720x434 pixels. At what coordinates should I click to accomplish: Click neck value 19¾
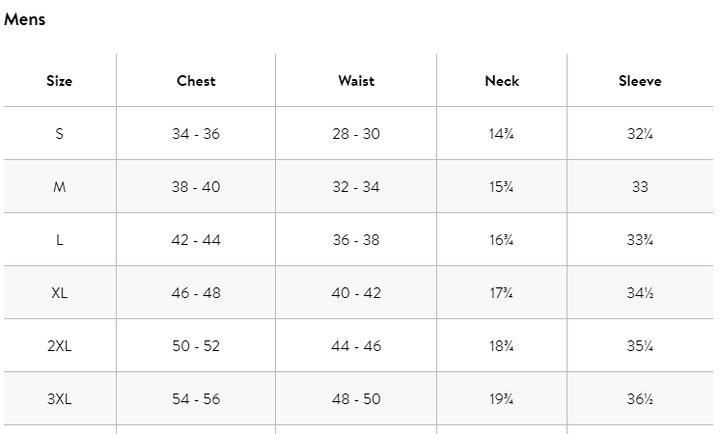(501, 399)
